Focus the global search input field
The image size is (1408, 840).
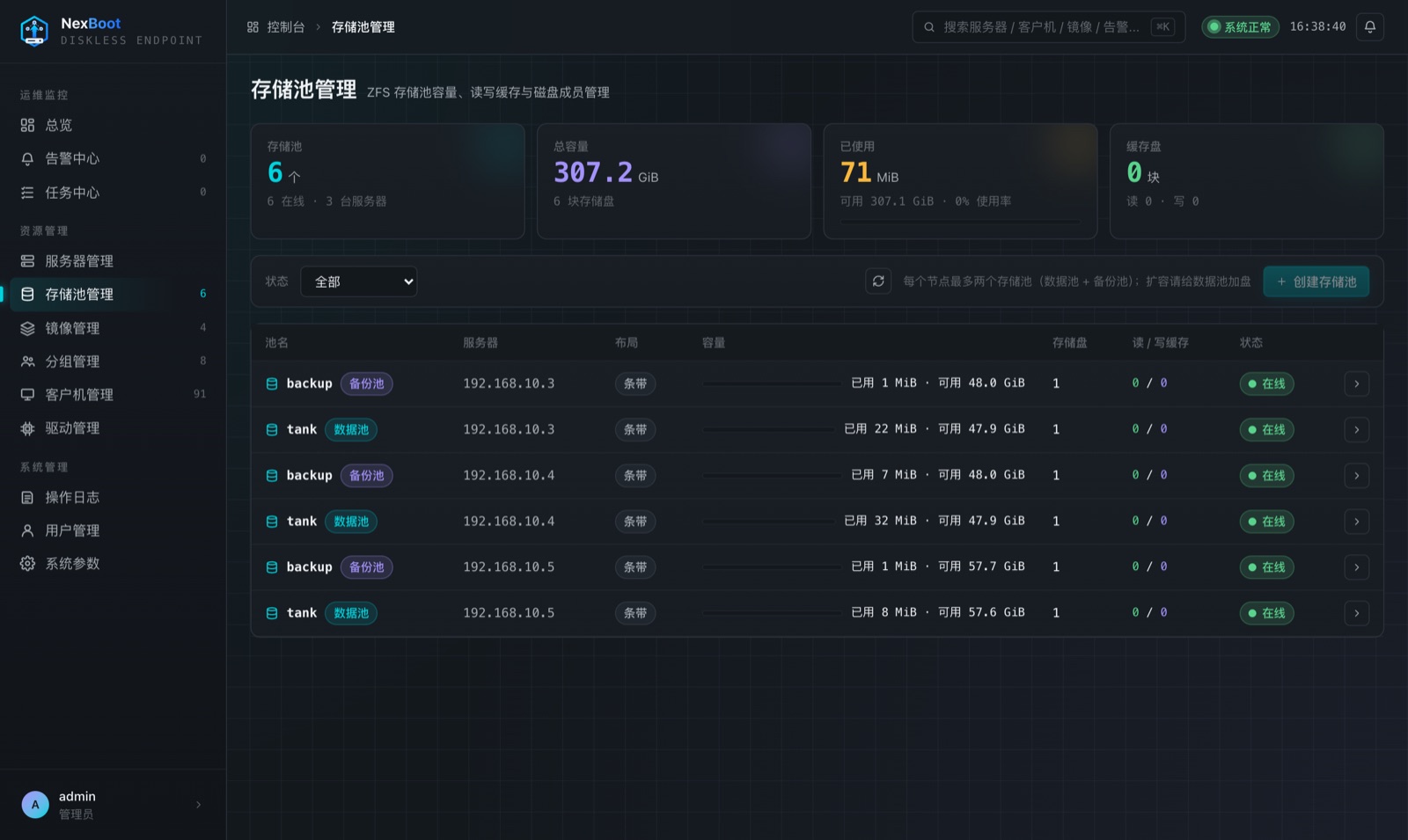click(x=1048, y=27)
